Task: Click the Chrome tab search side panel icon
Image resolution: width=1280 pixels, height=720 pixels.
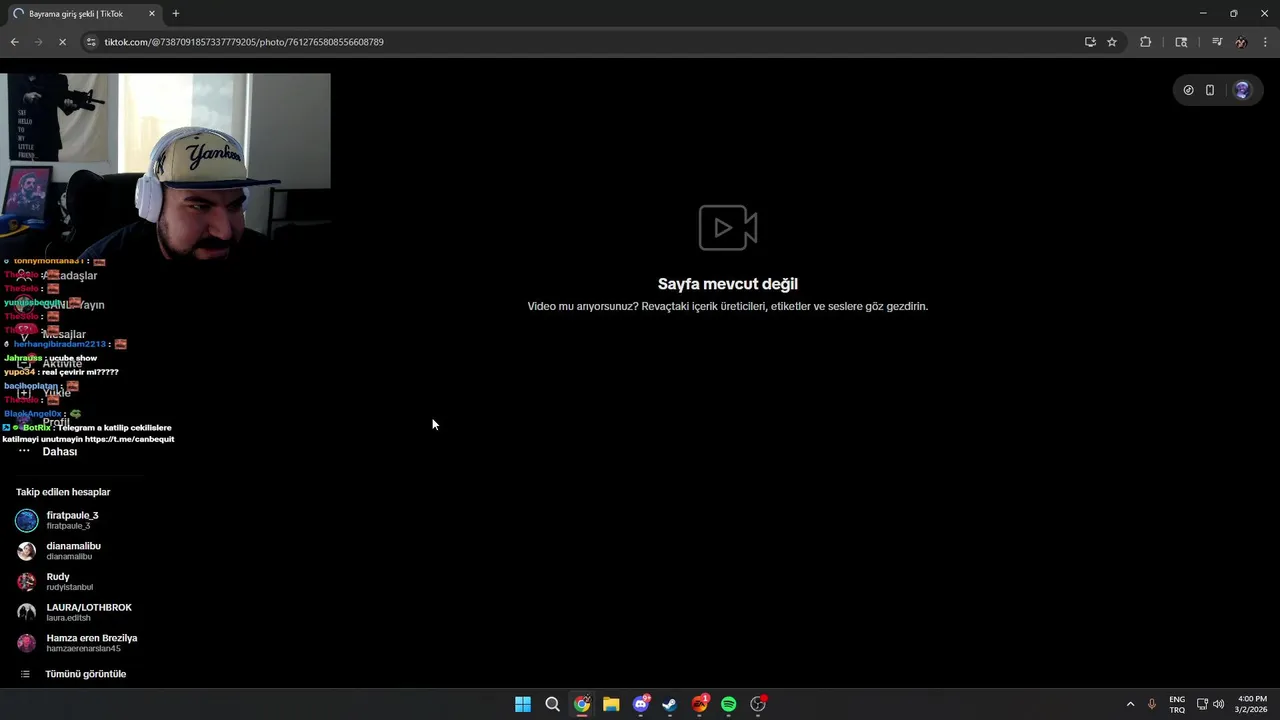Action: tap(1181, 42)
